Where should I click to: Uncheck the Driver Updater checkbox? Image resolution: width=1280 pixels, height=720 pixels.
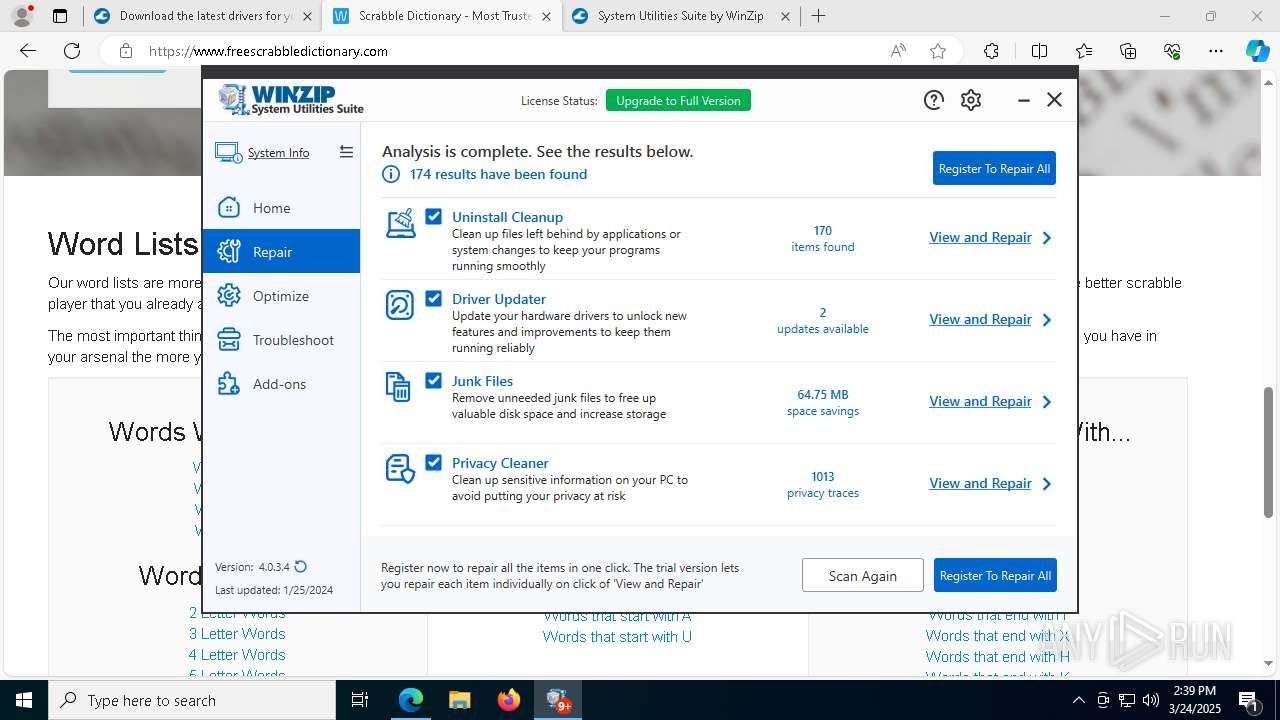tap(433, 298)
